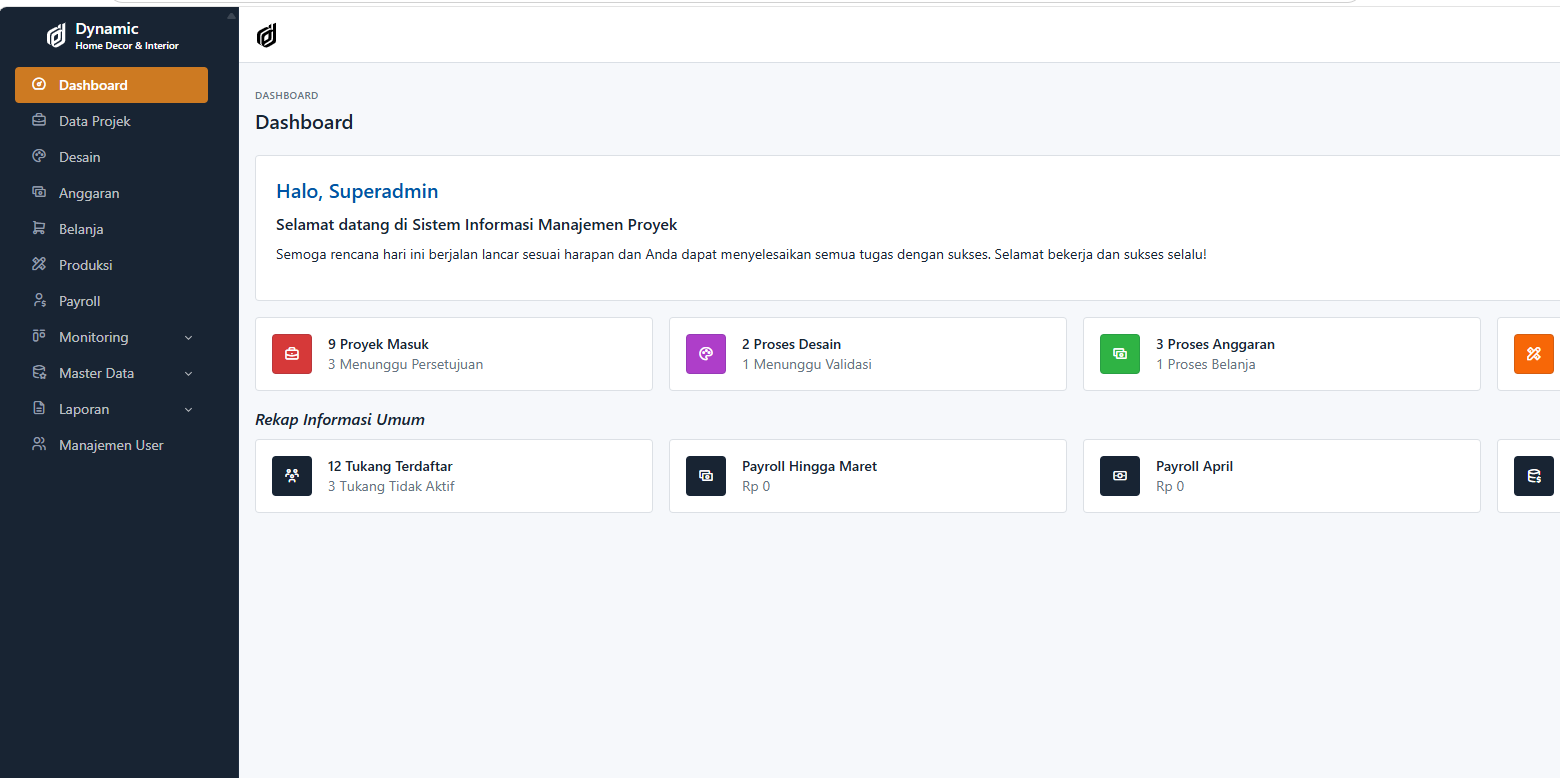Viewport: 1560px width, 778px height.
Task: Click the Payroll April money icon
Action: (x=1120, y=476)
